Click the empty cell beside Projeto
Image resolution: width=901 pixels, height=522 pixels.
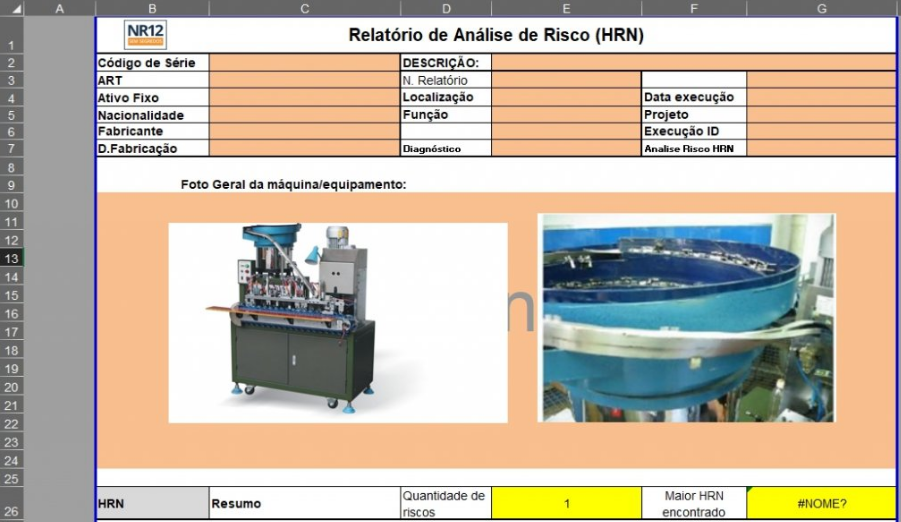(820, 114)
